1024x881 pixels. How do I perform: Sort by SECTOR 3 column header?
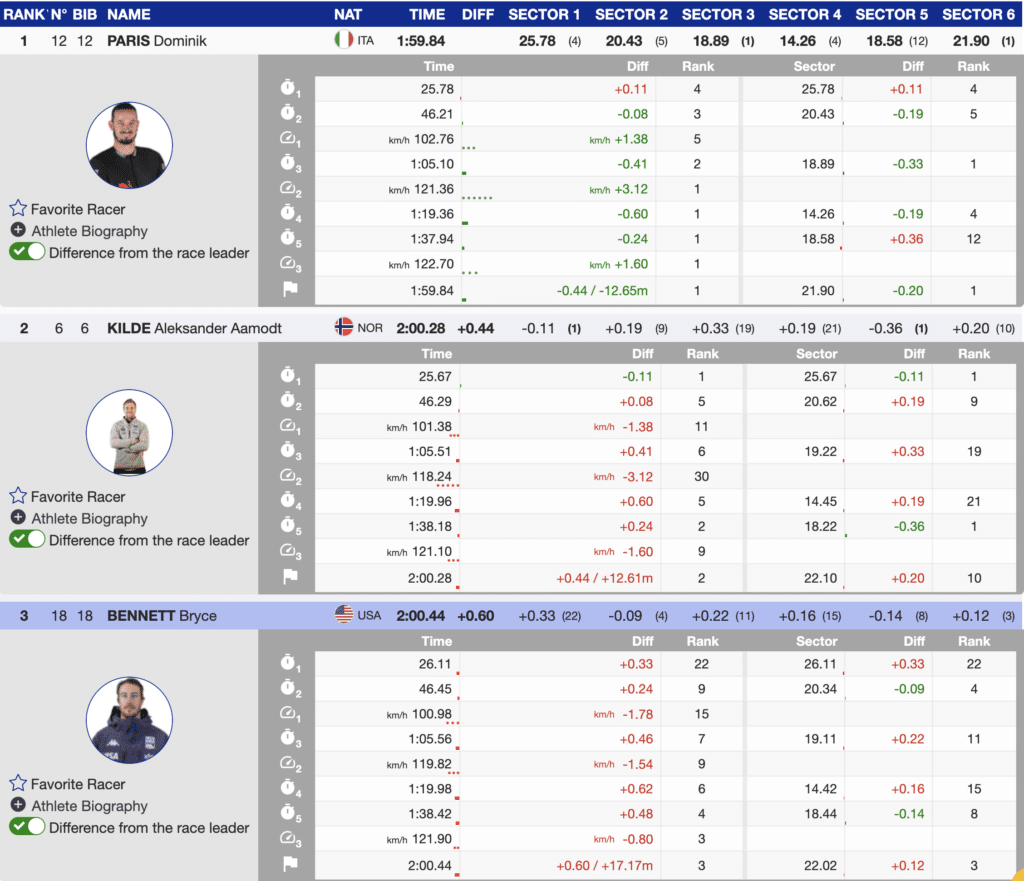point(718,15)
